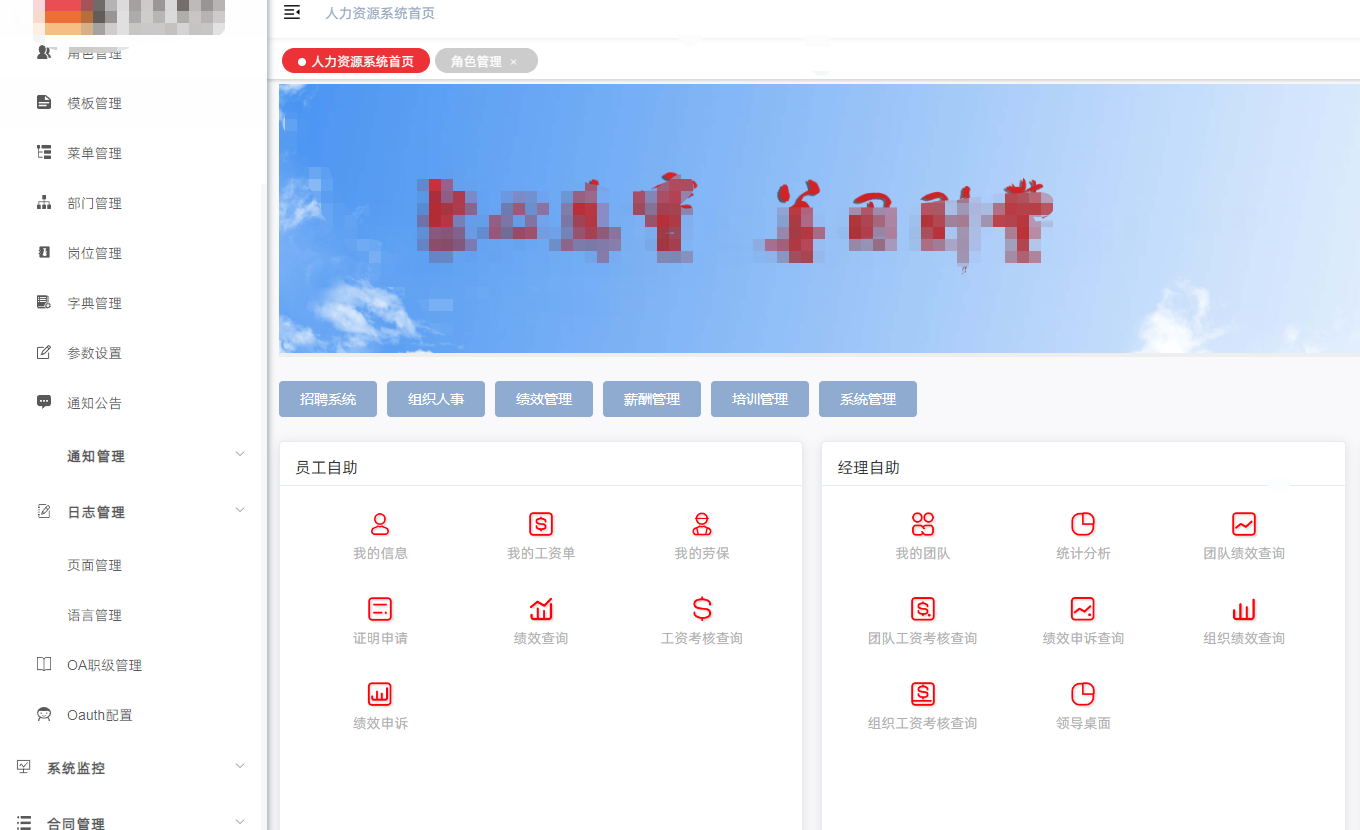The height and width of the screenshot is (830, 1360).
Task: Open 模板管理 in sidebar menu
Action: (95, 103)
